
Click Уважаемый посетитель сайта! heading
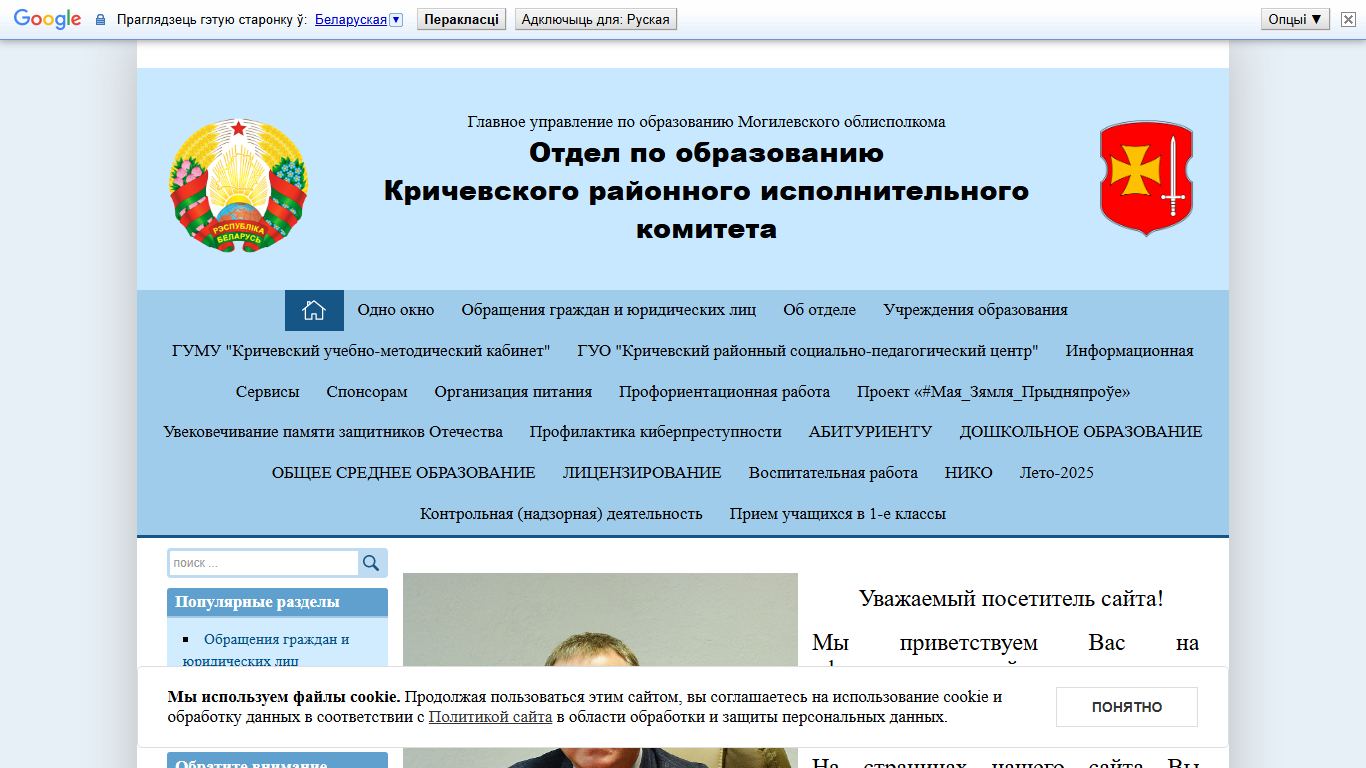click(x=1011, y=599)
